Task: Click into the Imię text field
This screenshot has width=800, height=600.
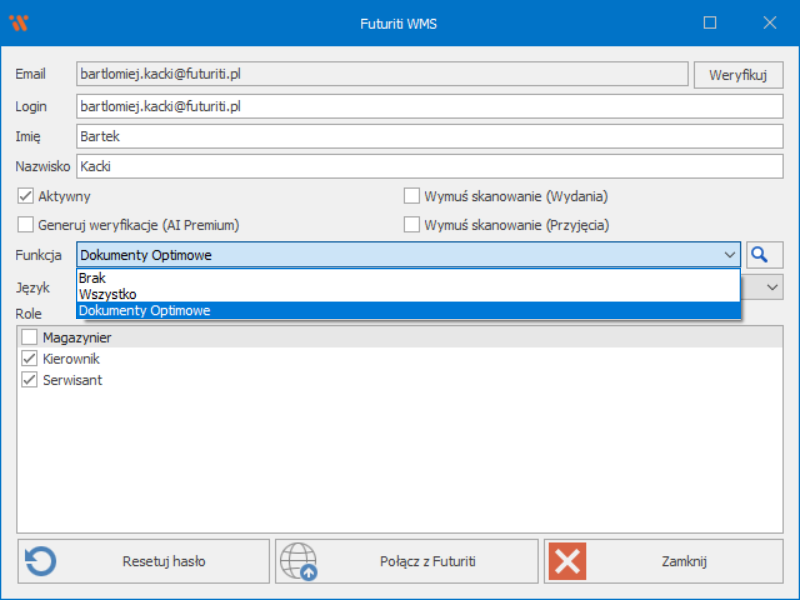Action: tap(428, 137)
